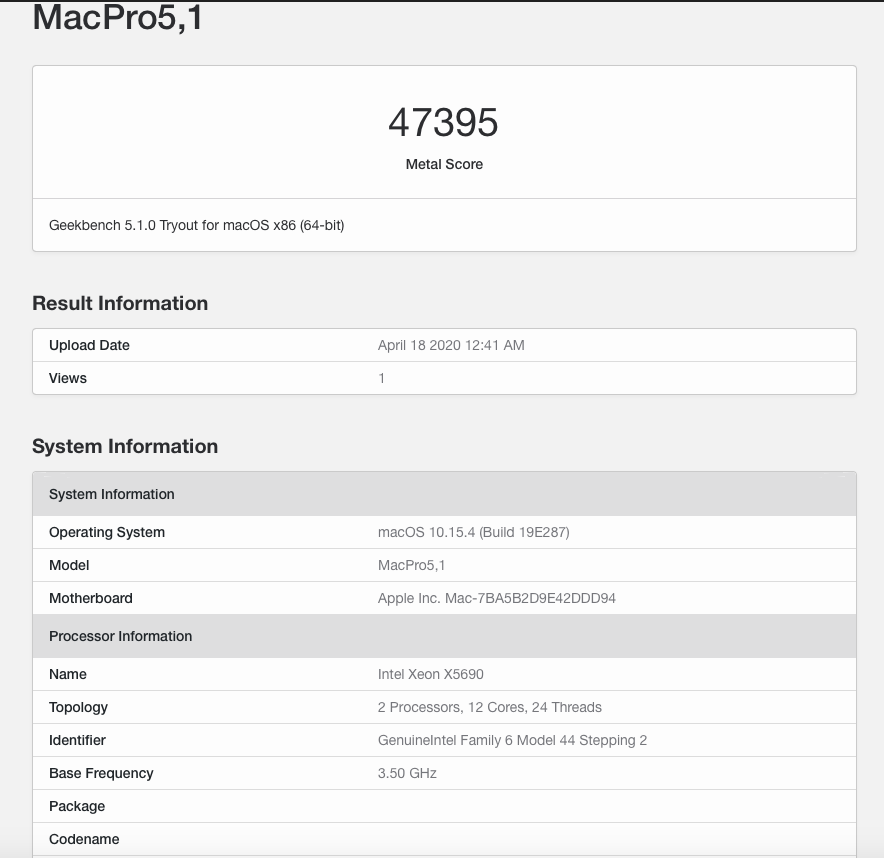Select the 2 Processors, 12 Cores value

point(489,707)
